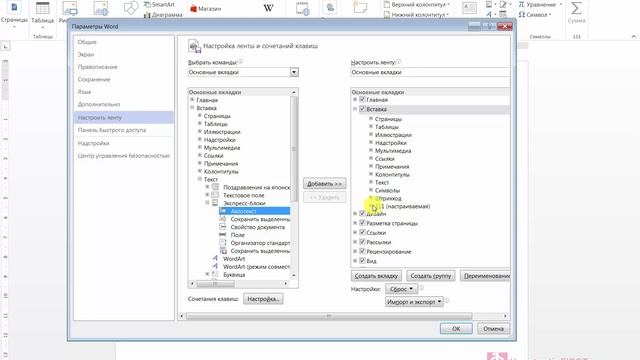Open the Магазин store add-in button
Image resolution: width=640 pixels, height=360 pixels.
205,9
